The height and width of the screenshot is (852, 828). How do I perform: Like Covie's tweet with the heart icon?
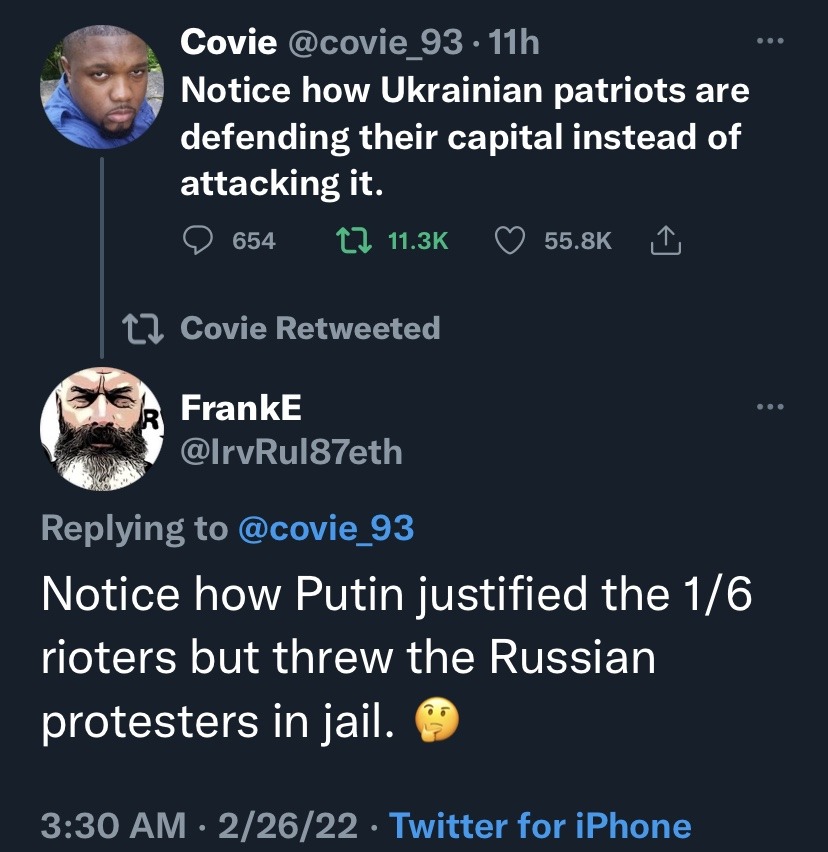(511, 240)
